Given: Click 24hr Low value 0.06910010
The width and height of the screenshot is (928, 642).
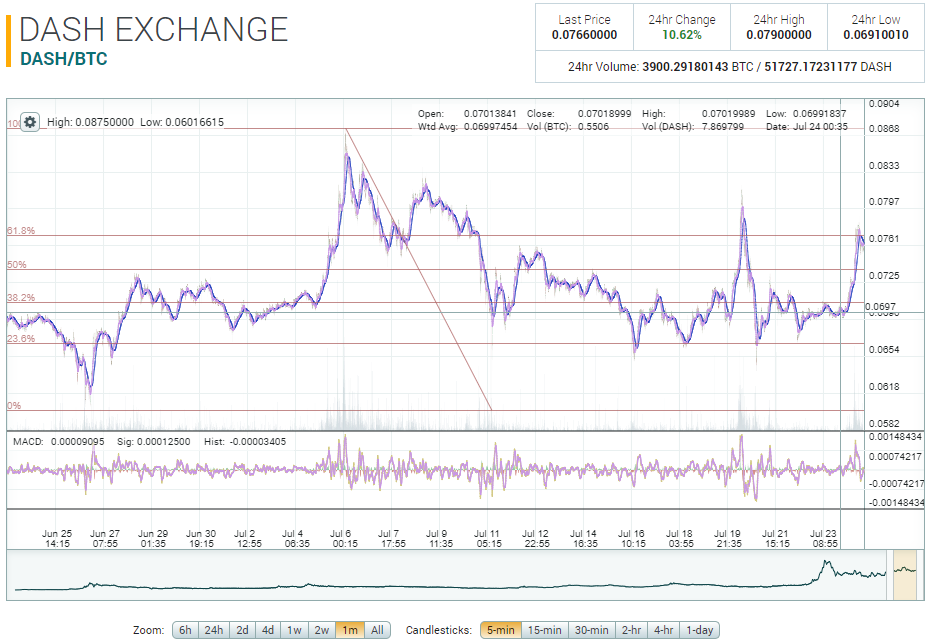Looking at the screenshot, I should 876,35.
